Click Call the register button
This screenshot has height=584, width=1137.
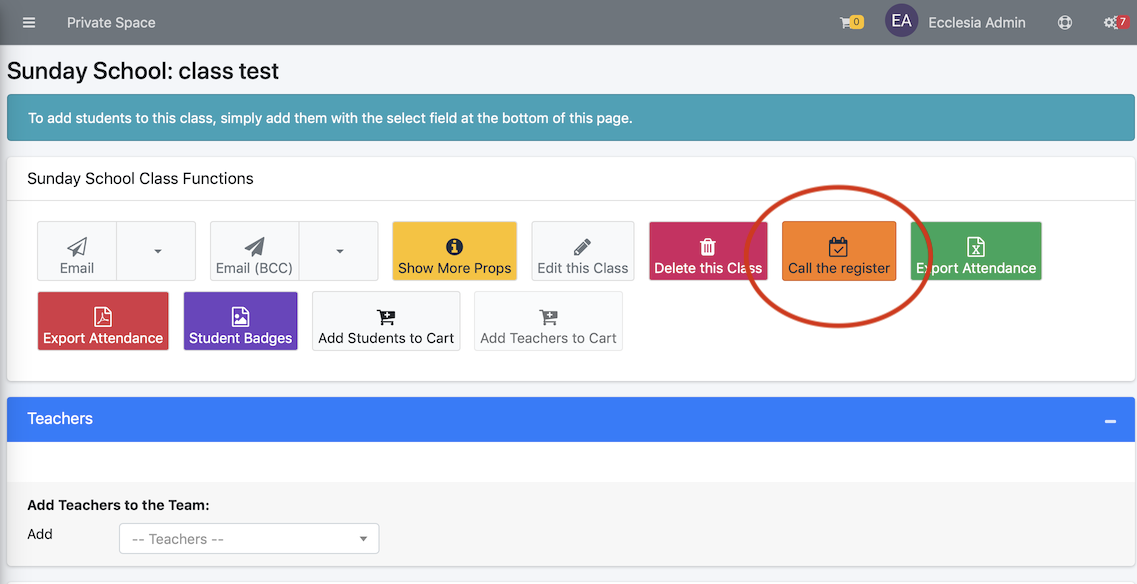(839, 251)
